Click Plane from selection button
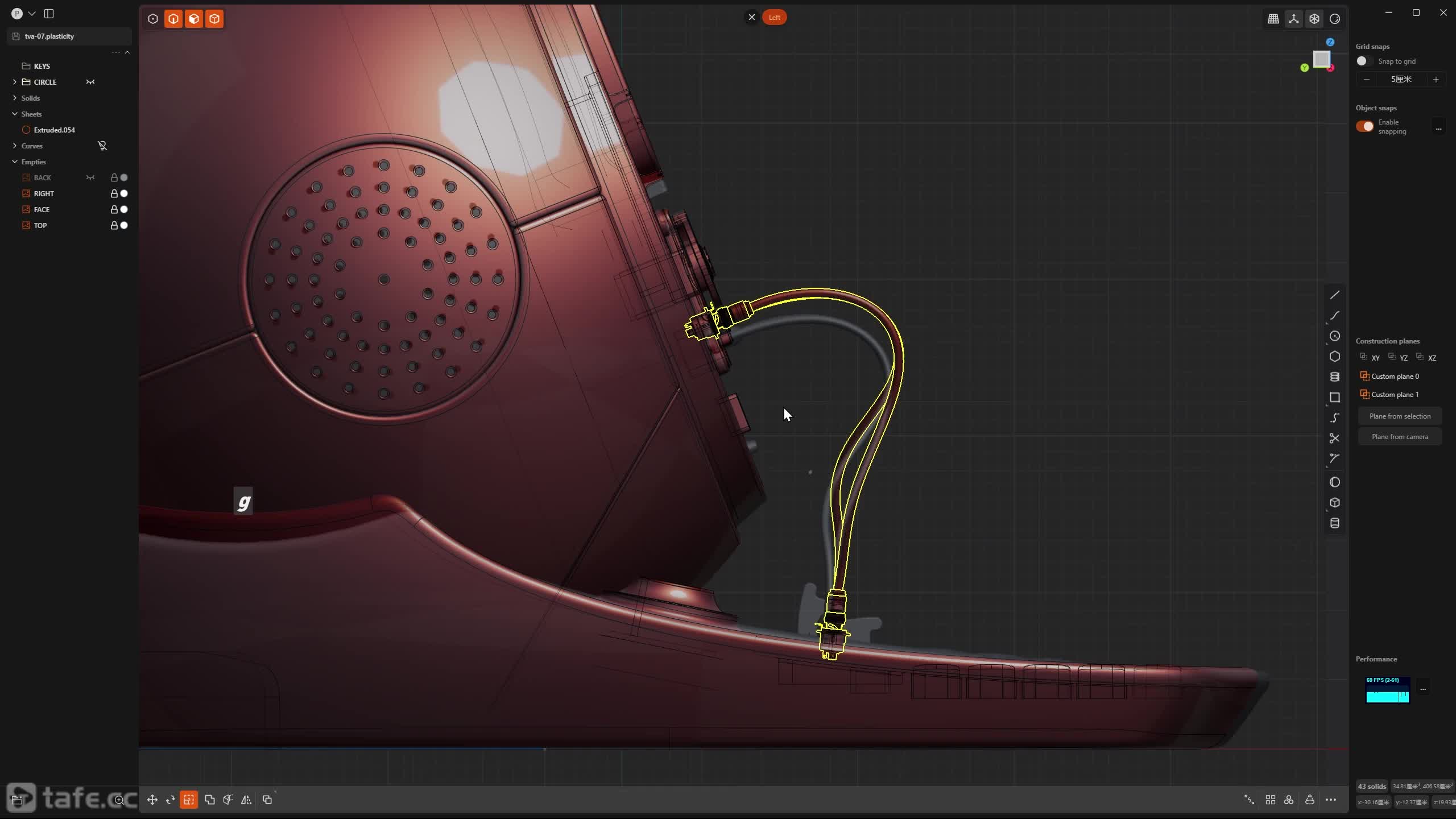 1400,416
